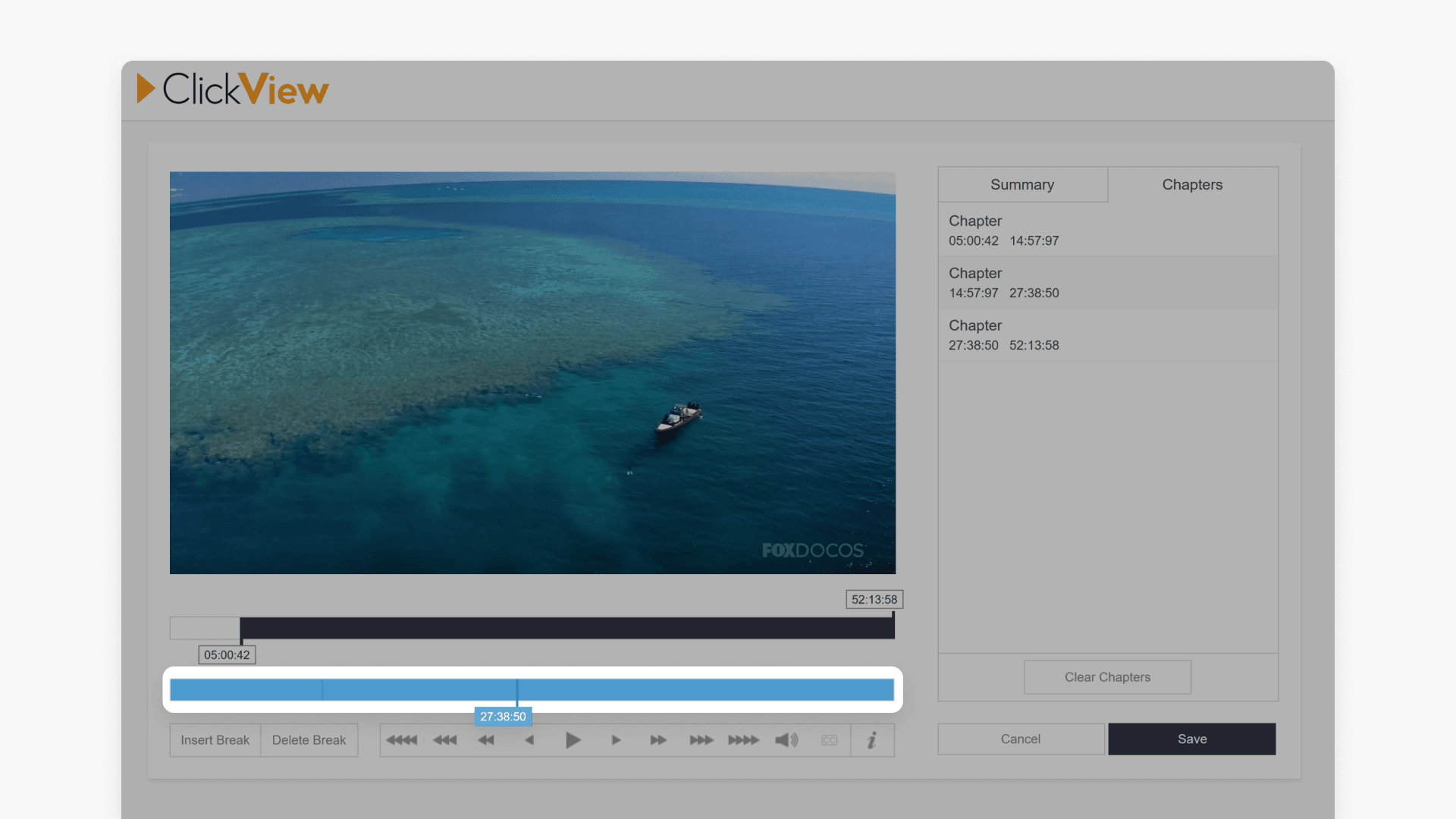Toggle closed captions CC icon
Viewport: 1456px width, 819px height.
(x=830, y=740)
